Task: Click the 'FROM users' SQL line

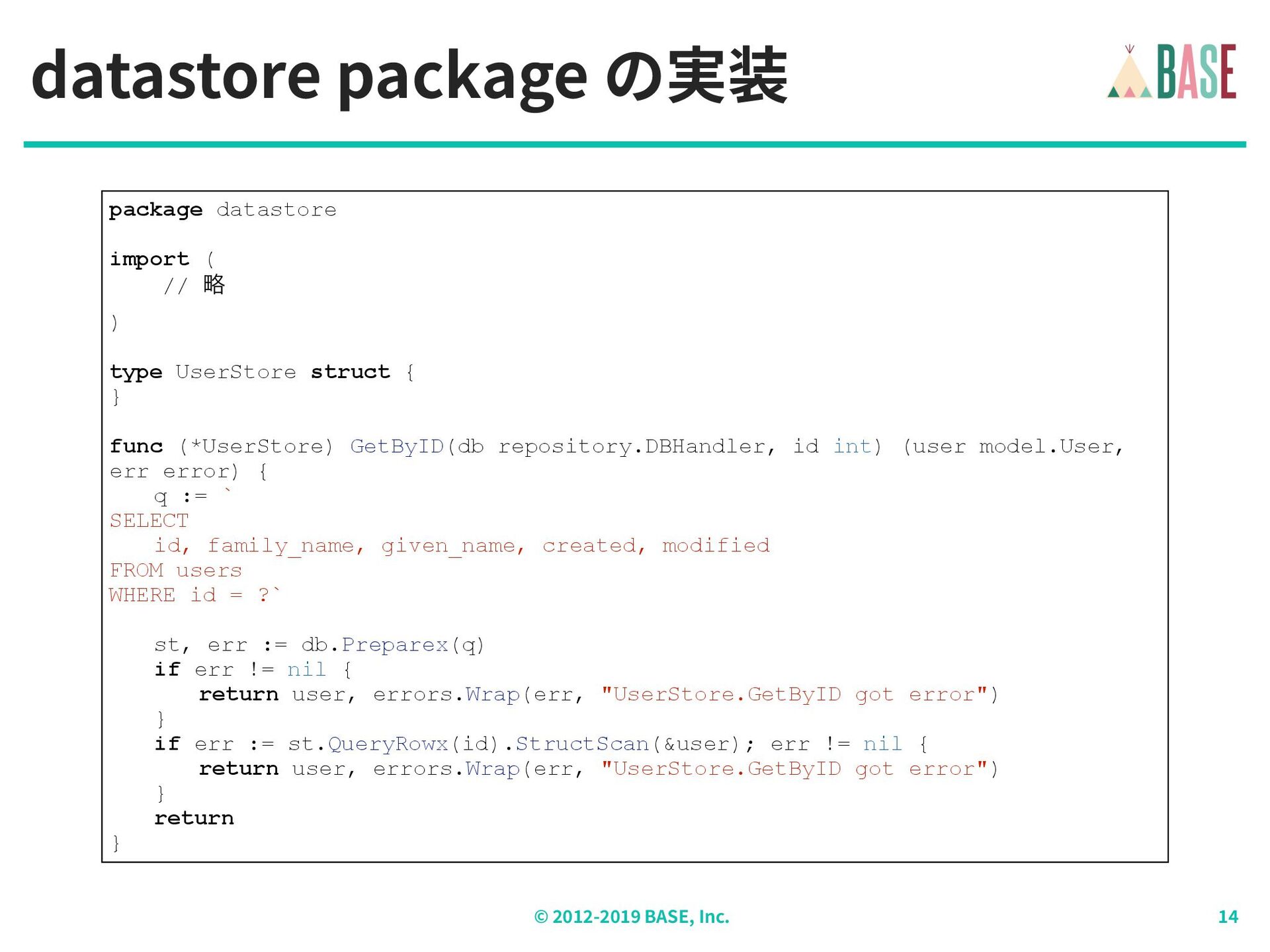Action: pyautogui.click(x=176, y=571)
